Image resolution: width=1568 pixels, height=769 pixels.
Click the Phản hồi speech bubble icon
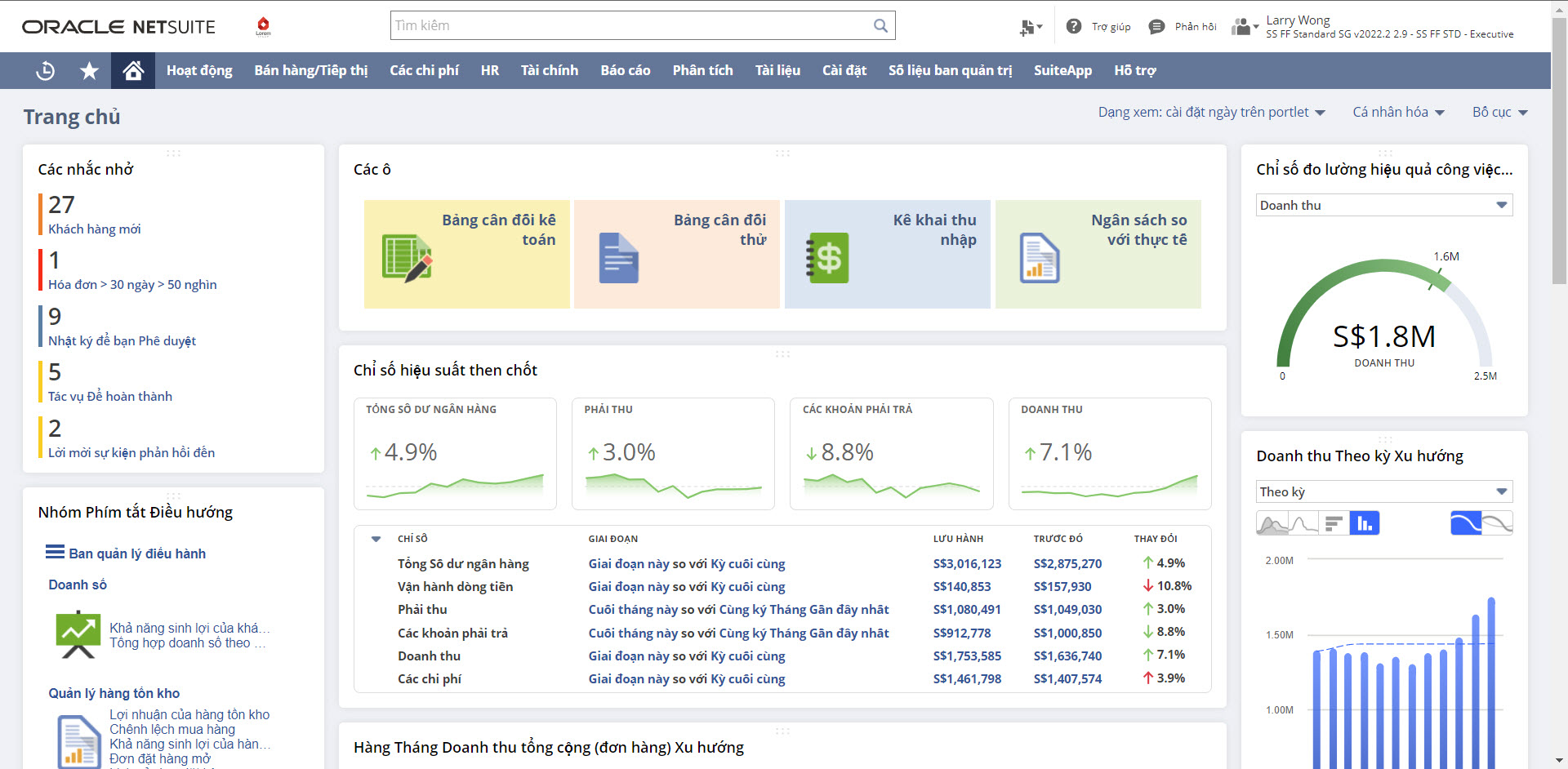(x=1156, y=27)
